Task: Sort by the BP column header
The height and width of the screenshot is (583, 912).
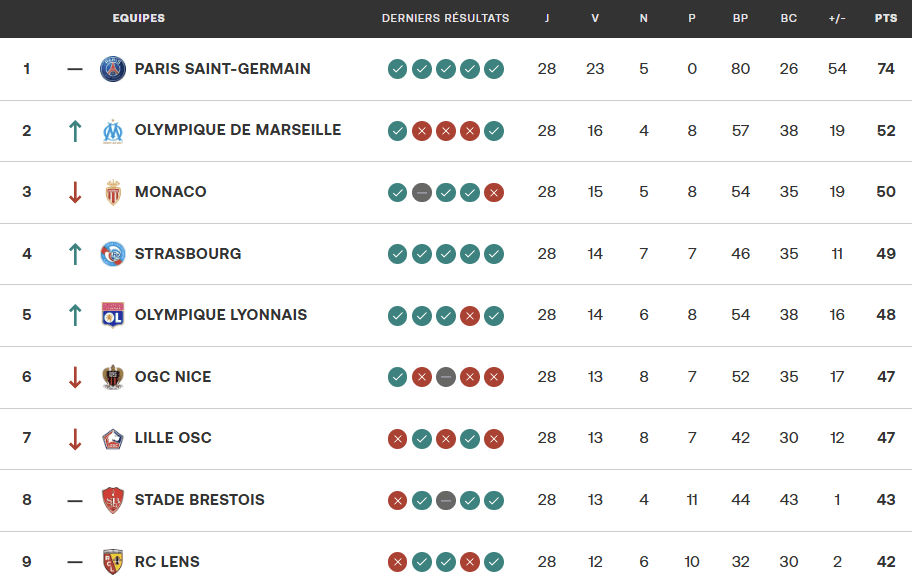Action: (740, 19)
